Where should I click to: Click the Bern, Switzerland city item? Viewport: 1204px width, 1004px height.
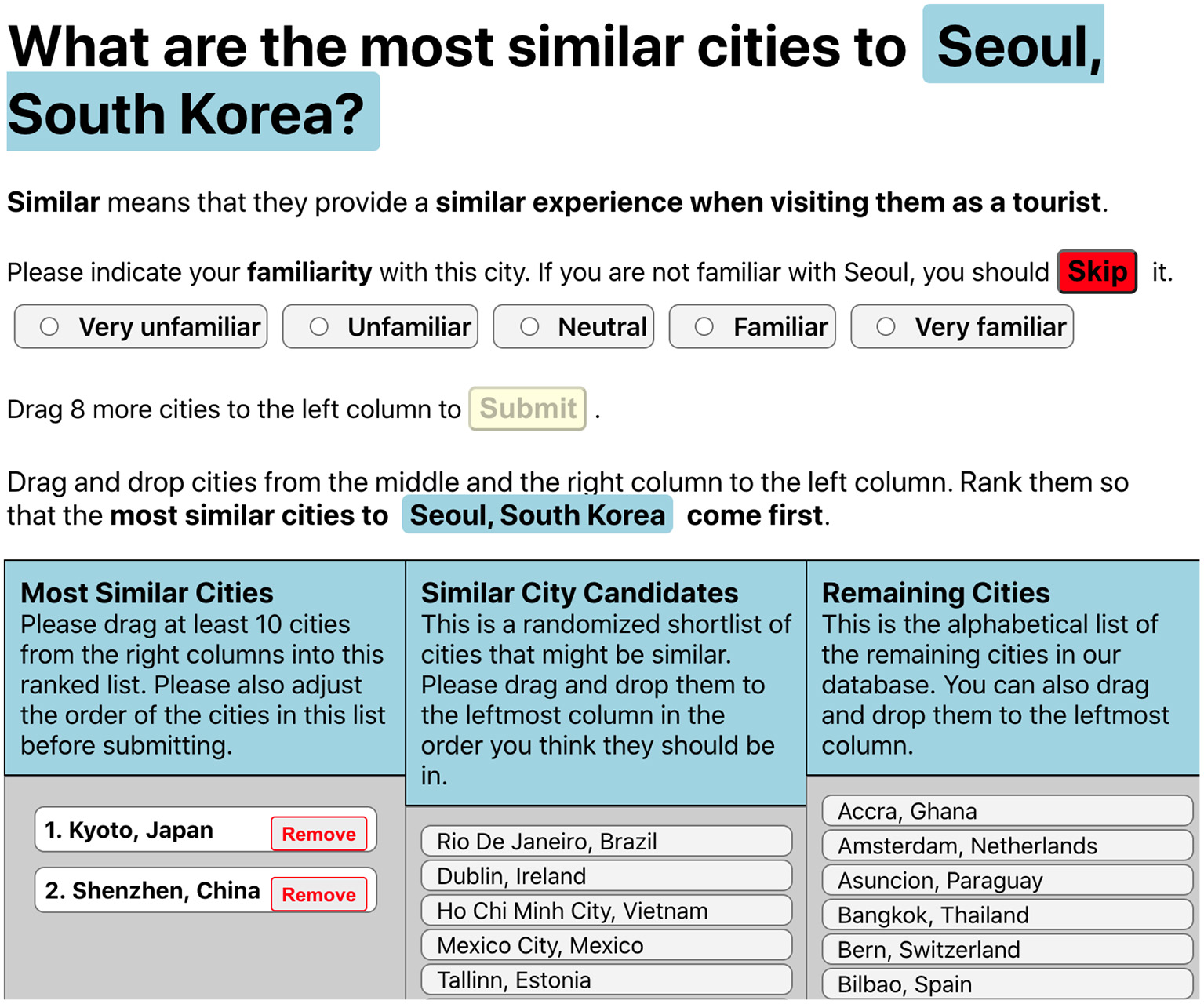[x=1006, y=949]
